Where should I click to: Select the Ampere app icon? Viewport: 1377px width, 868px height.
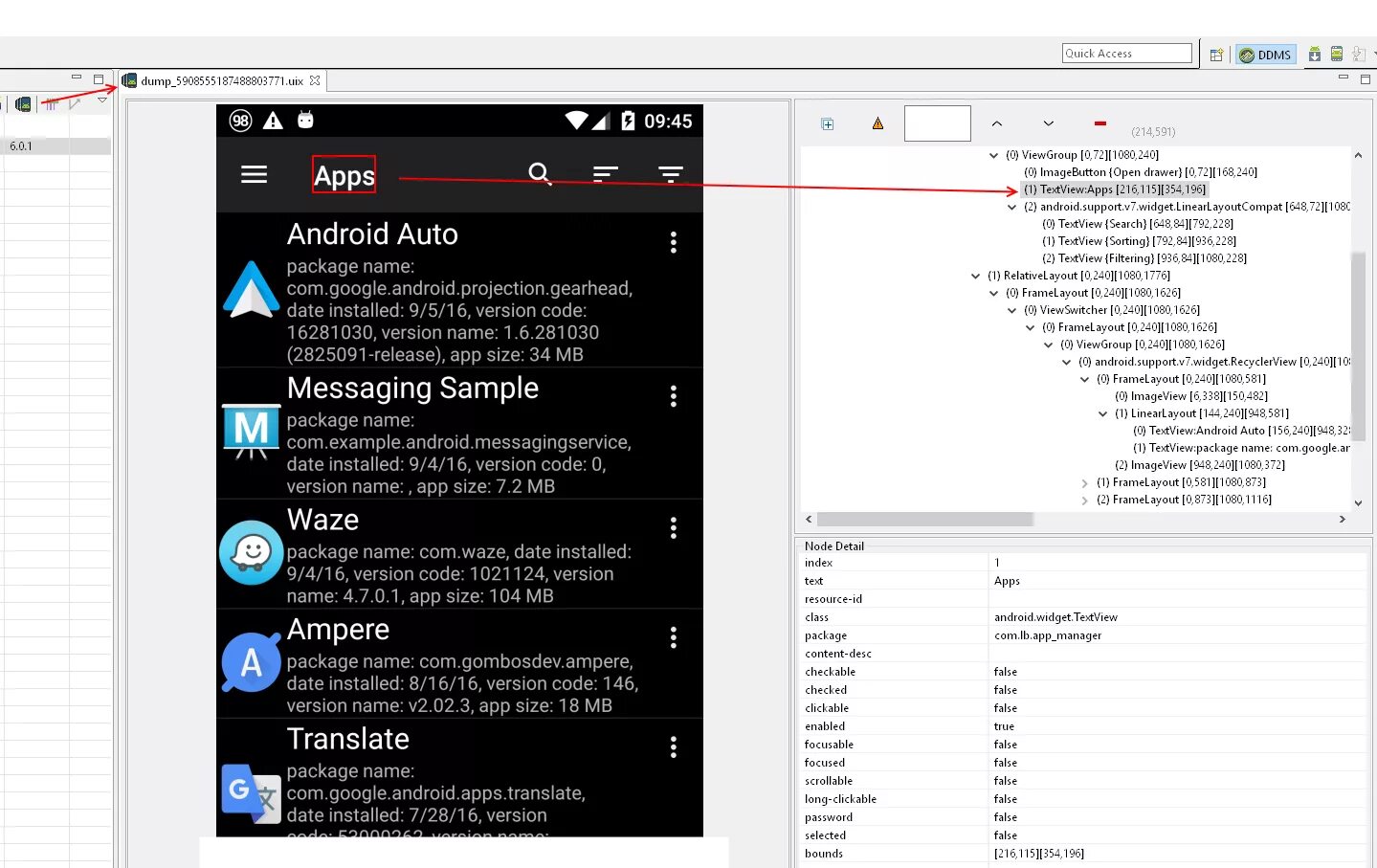pos(251,662)
